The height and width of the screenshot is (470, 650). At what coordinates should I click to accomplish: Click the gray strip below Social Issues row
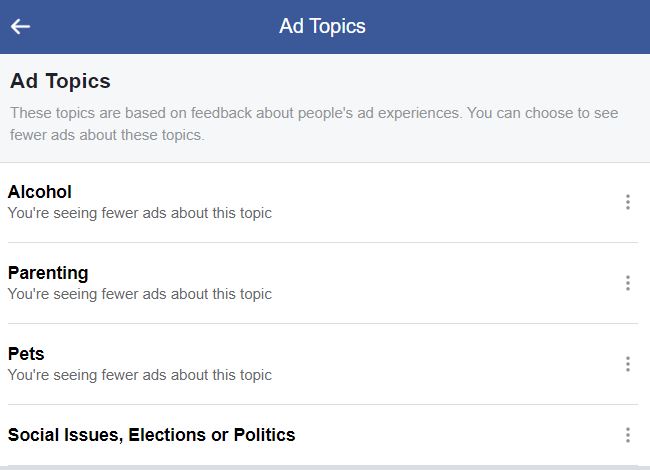pyautogui.click(x=325, y=467)
